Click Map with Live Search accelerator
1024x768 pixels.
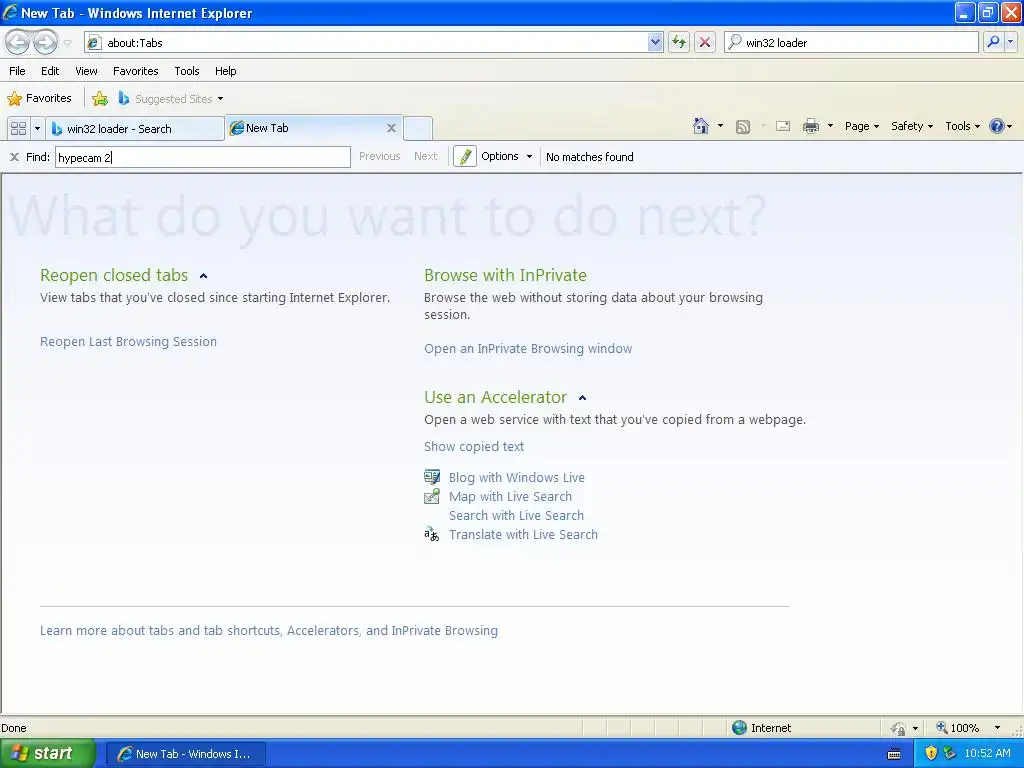point(510,496)
